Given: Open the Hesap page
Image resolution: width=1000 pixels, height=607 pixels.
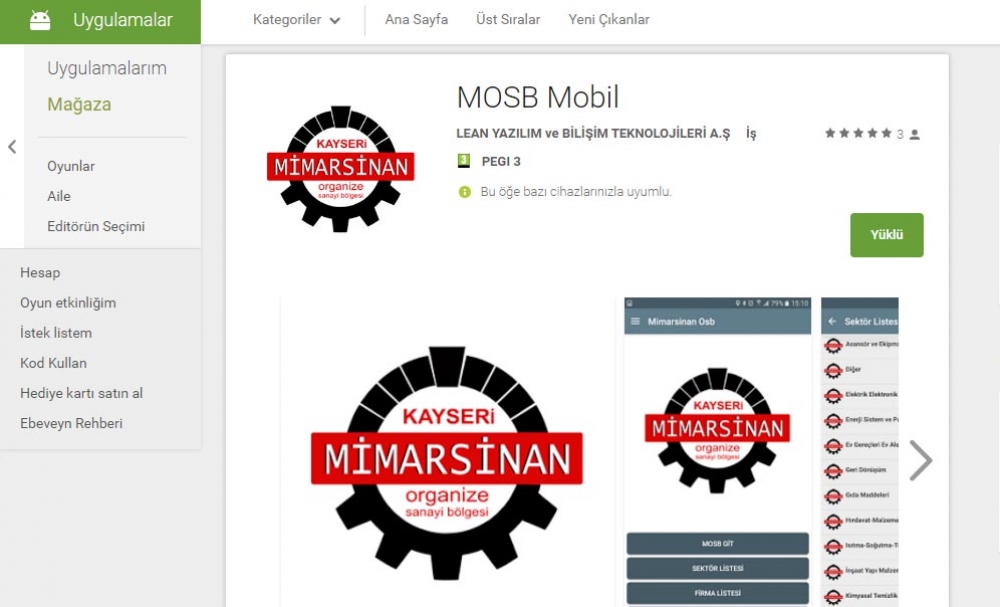Looking at the screenshot, I should pyautogui.click(x=40, y=273).
